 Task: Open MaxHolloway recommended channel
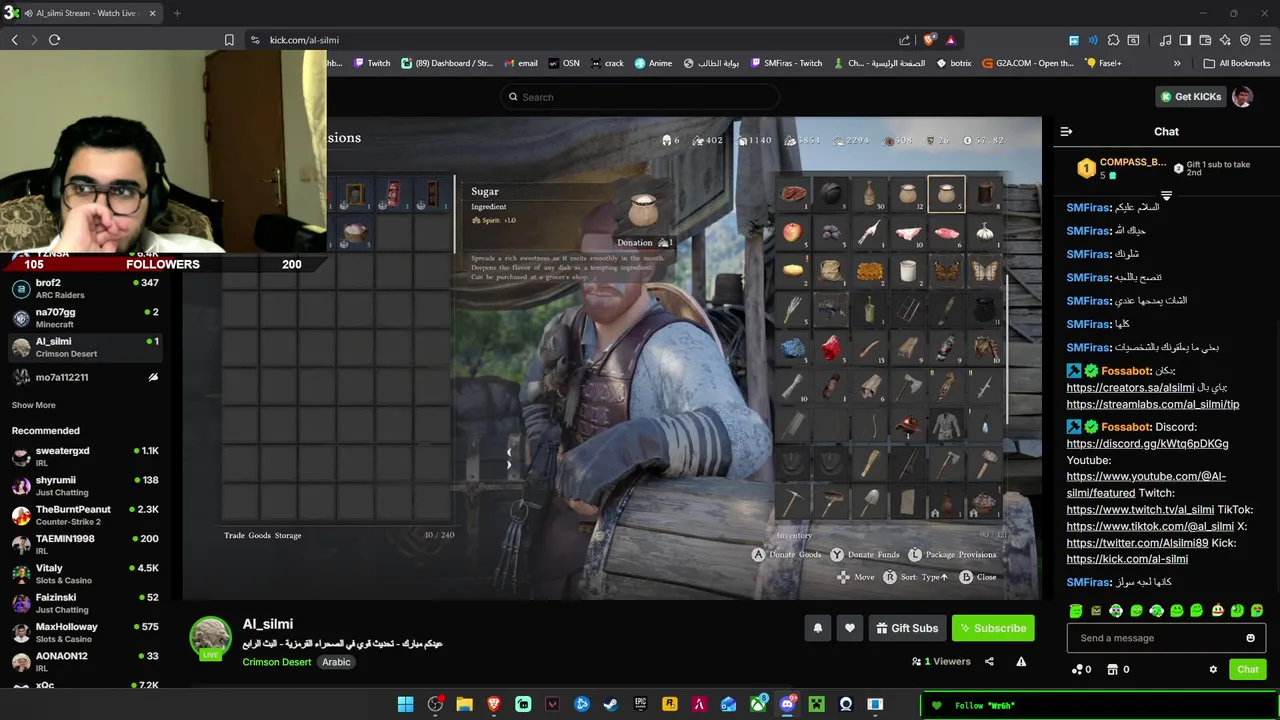pyautogui.click(x=85, y=633)
